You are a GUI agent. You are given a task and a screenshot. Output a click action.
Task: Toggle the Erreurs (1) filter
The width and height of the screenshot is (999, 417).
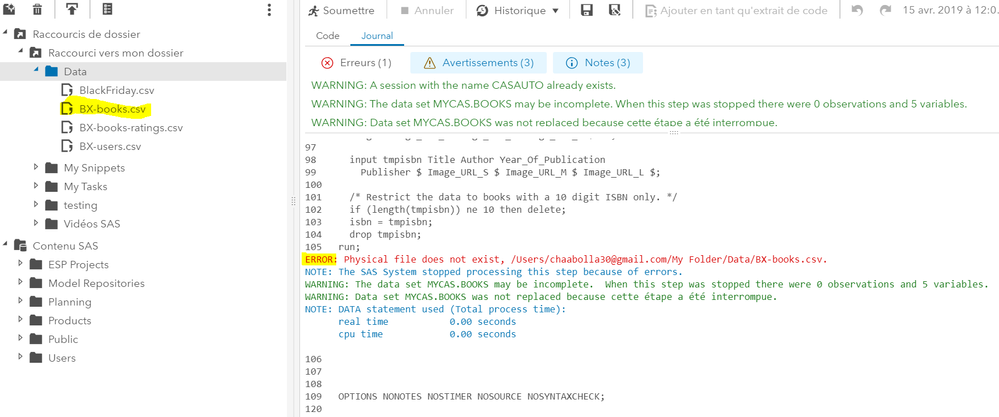pyautogui.click(x=356, y=62)
